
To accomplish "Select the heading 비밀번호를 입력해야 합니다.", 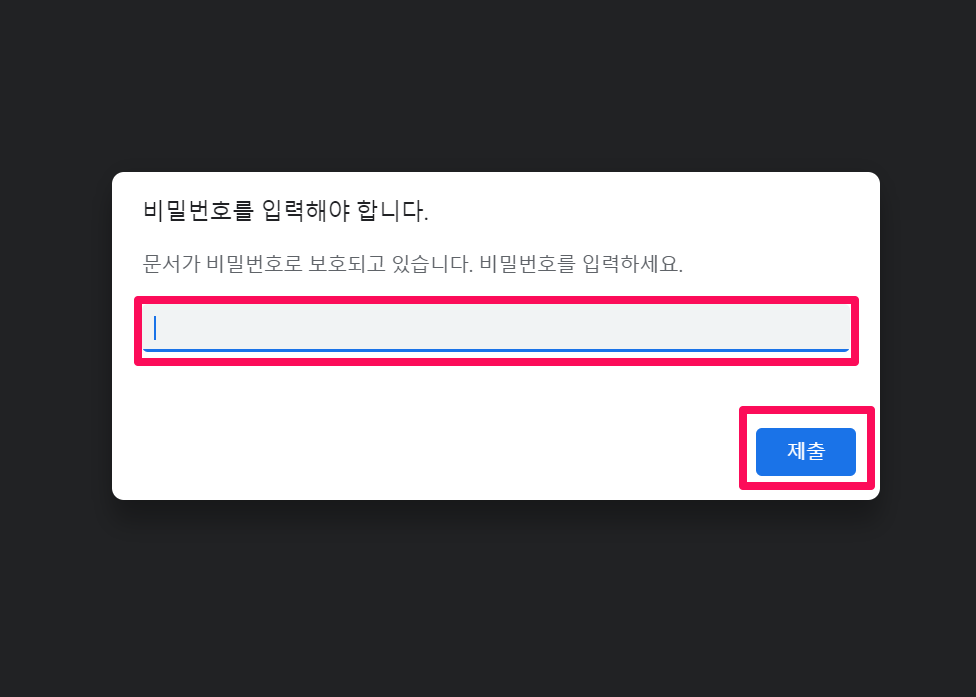I will pos(286,210).
